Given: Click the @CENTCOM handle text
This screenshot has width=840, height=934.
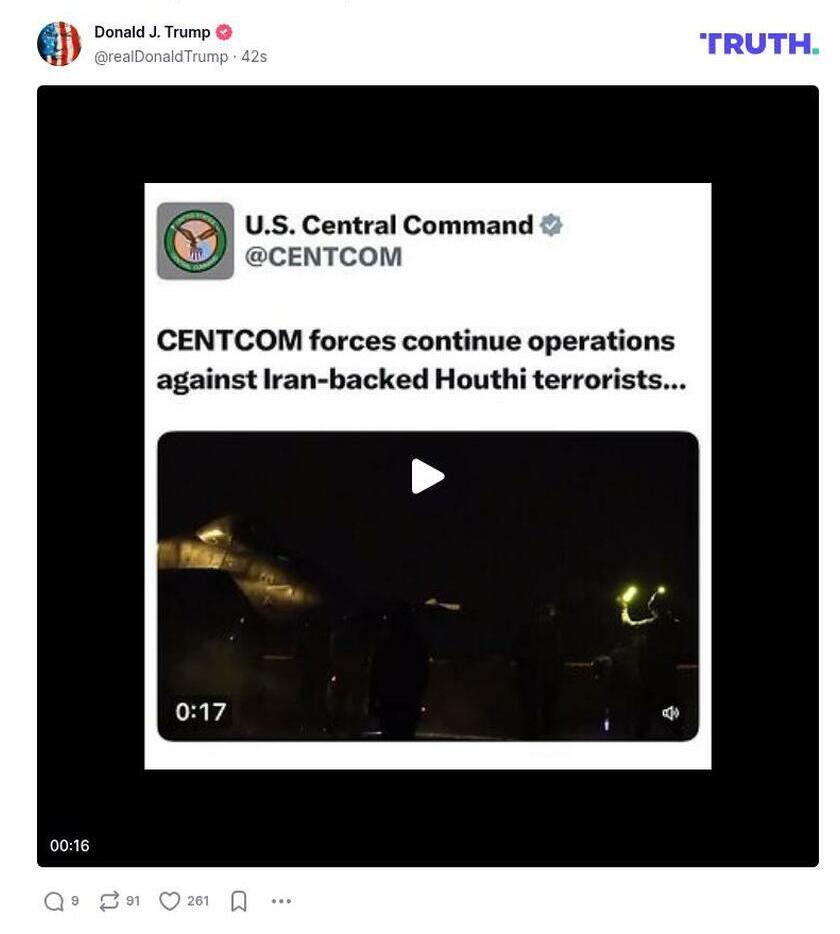Looking at the screenshot, I should (323, 257).
